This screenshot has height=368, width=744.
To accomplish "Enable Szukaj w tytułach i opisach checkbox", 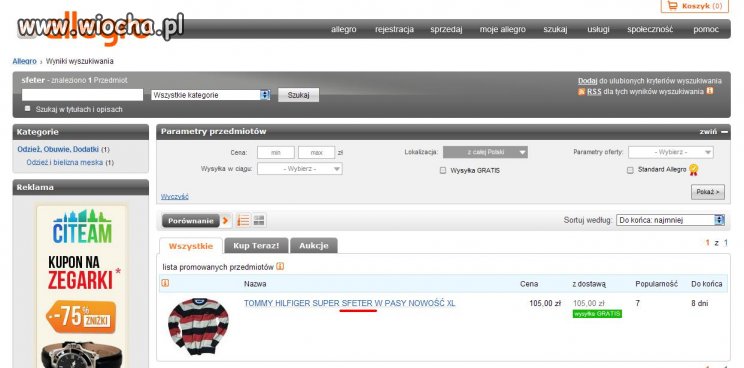I will [x=28, y=109].
